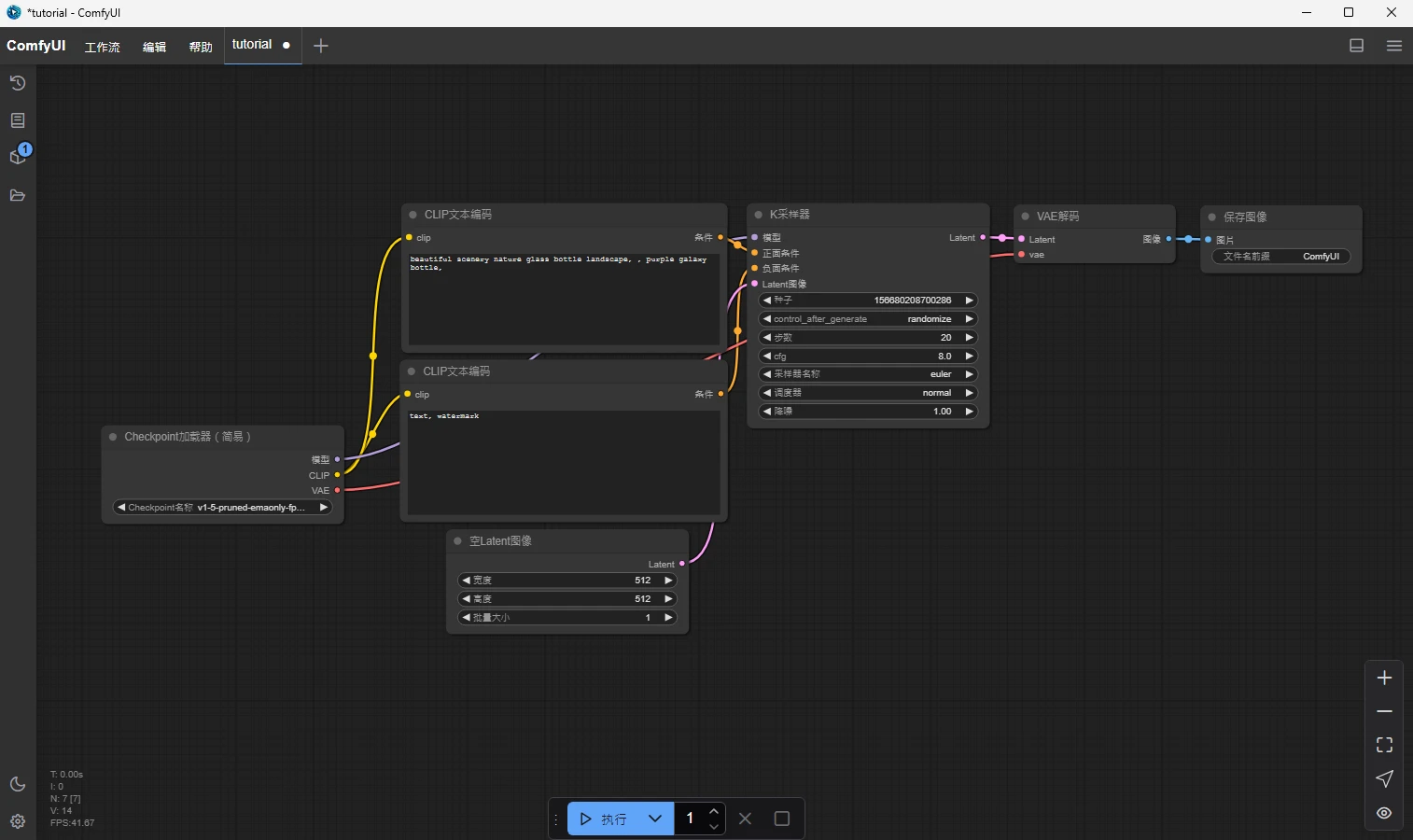Image resolution: width=1413 pixels, height=840 pixels.
Task: Open Checkpoint name selector in loader node
Action: 222,508
